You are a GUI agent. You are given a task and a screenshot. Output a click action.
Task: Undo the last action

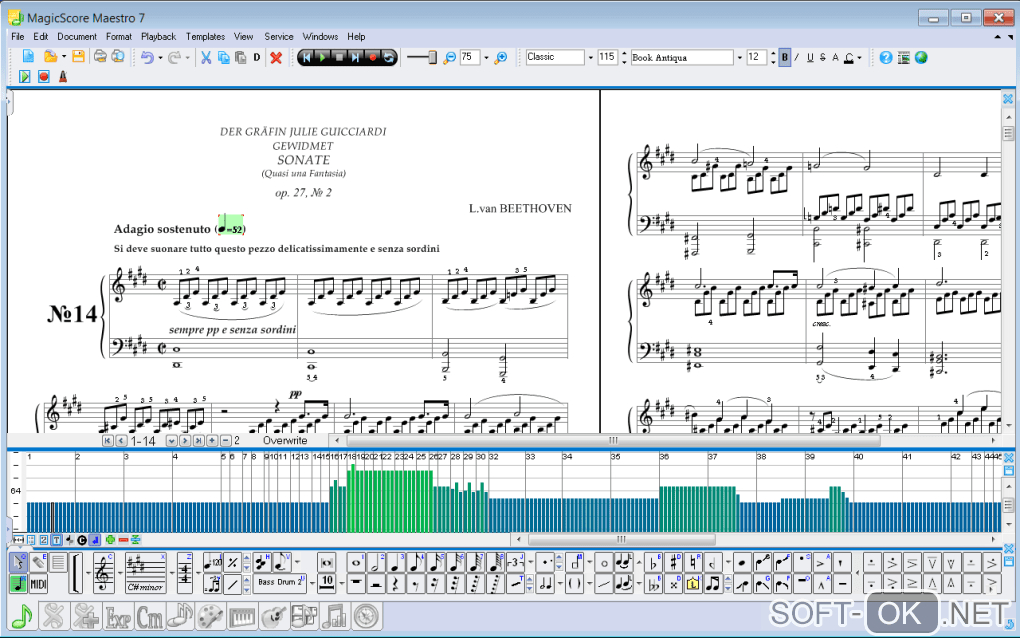(147, 58)
